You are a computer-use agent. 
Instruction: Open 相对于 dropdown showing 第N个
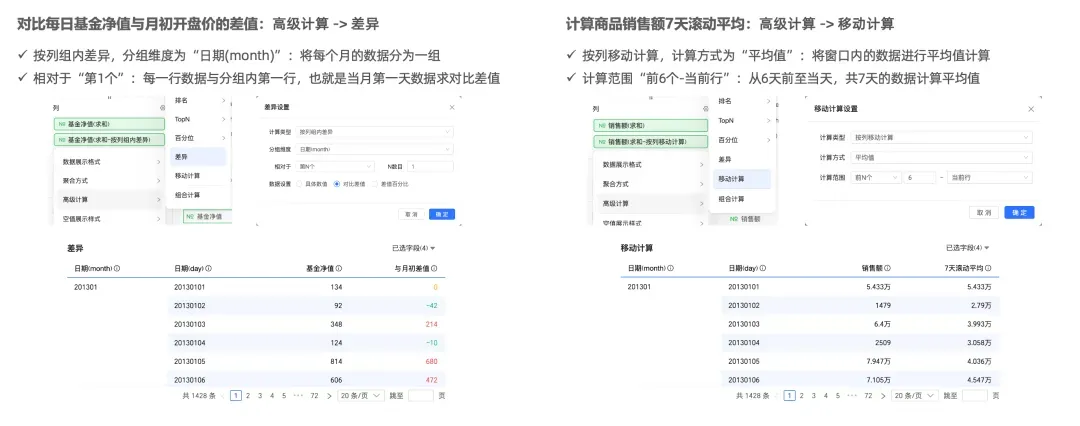pyautogui.click(x=335, y=166)
